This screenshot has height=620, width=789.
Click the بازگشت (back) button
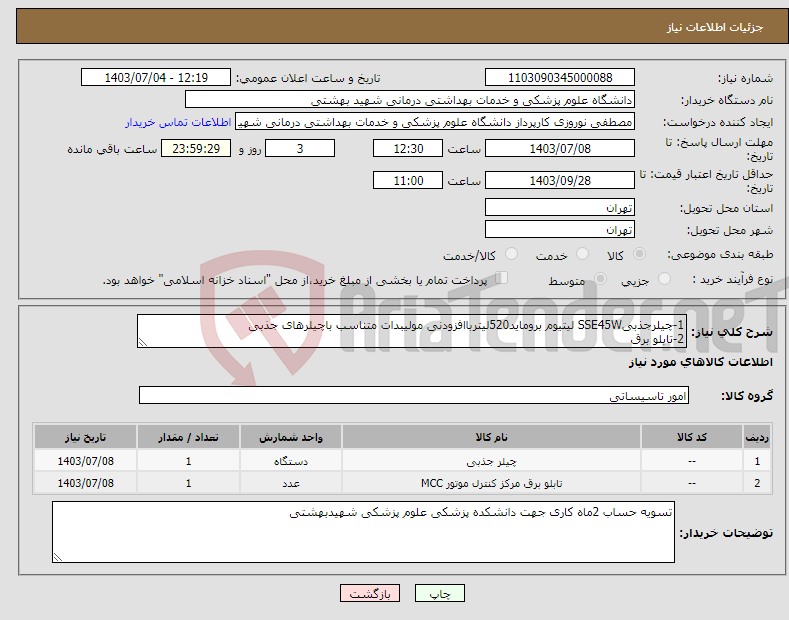tap(370, 594)
